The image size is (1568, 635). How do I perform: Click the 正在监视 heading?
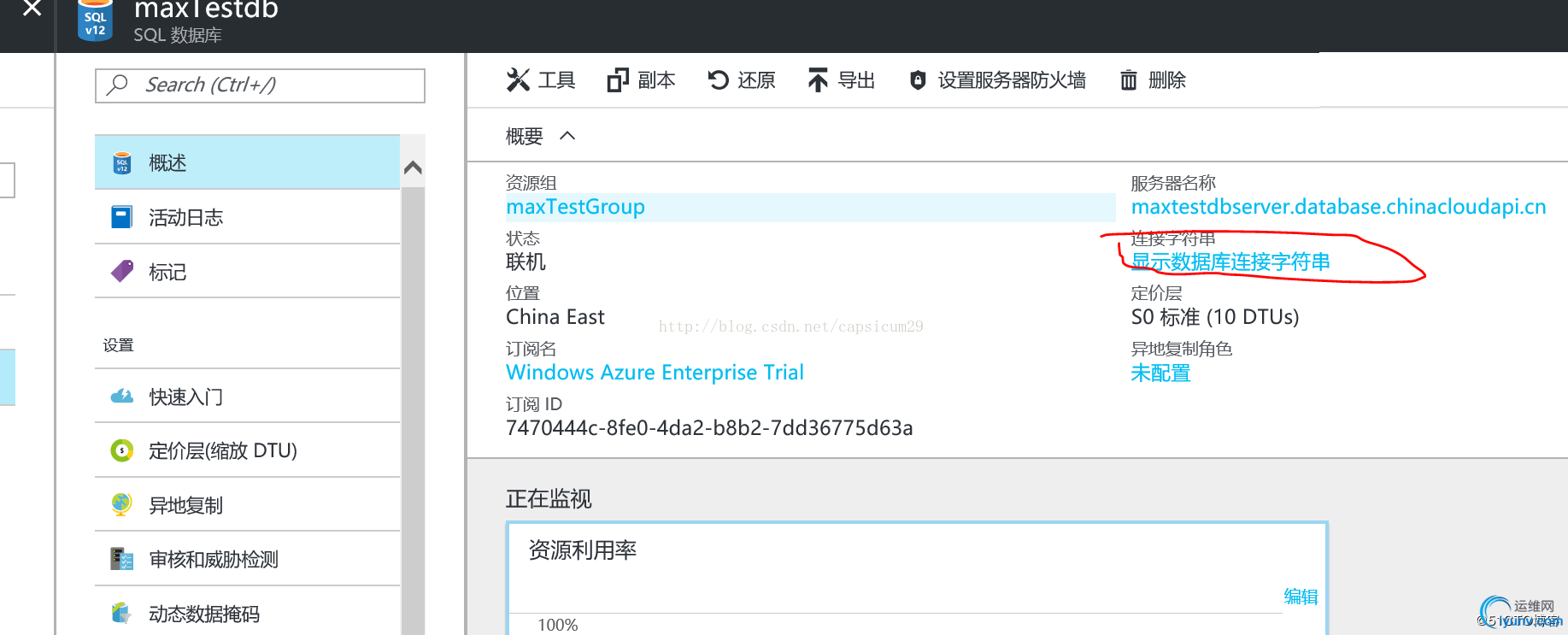pyautogui.click(x=549, y=498)
